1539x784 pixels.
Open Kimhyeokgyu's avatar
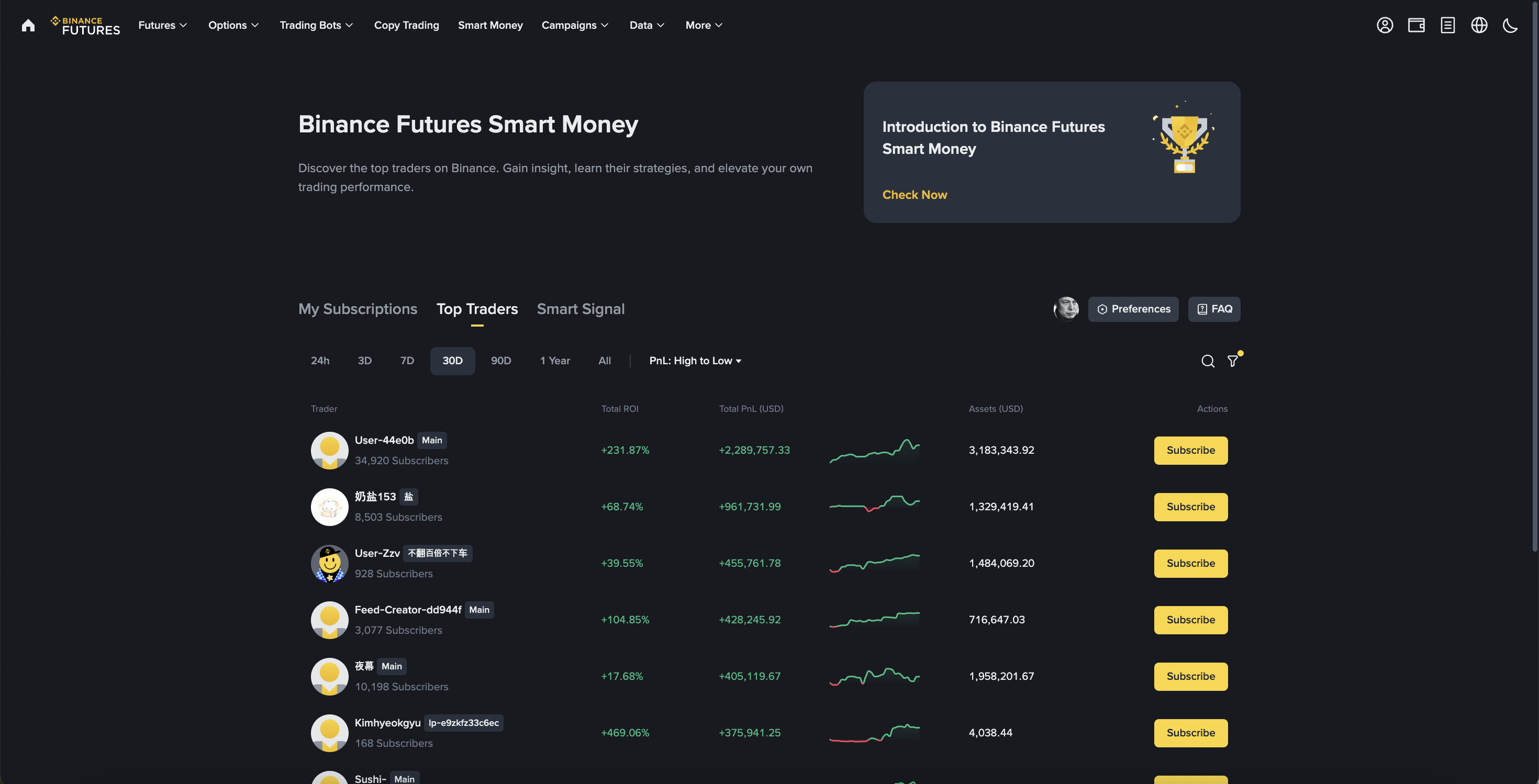(x=329, y=733)
